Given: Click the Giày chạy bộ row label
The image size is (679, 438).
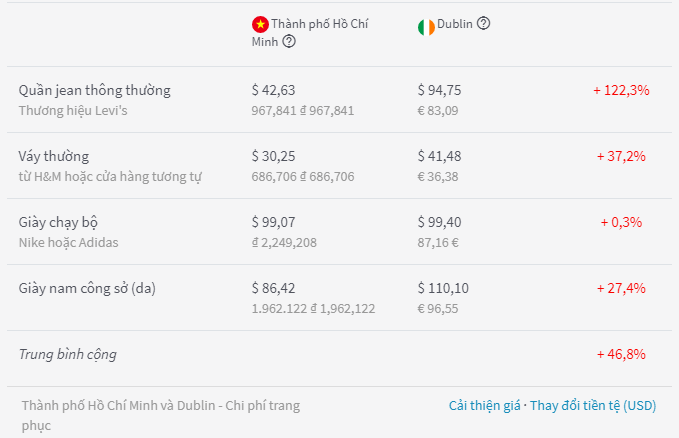Looking at the screenshot, I should (58, 222).
